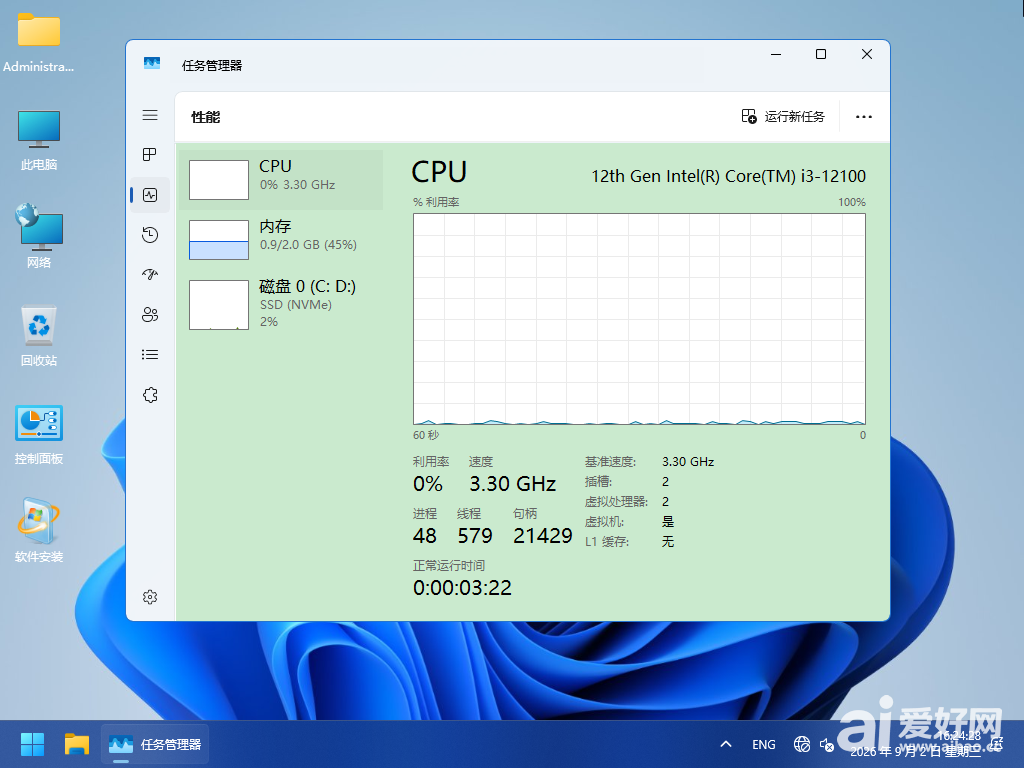Open the Services page puzzle icon
Viewport: 1024px width, 768px height.
pos(150,395)
